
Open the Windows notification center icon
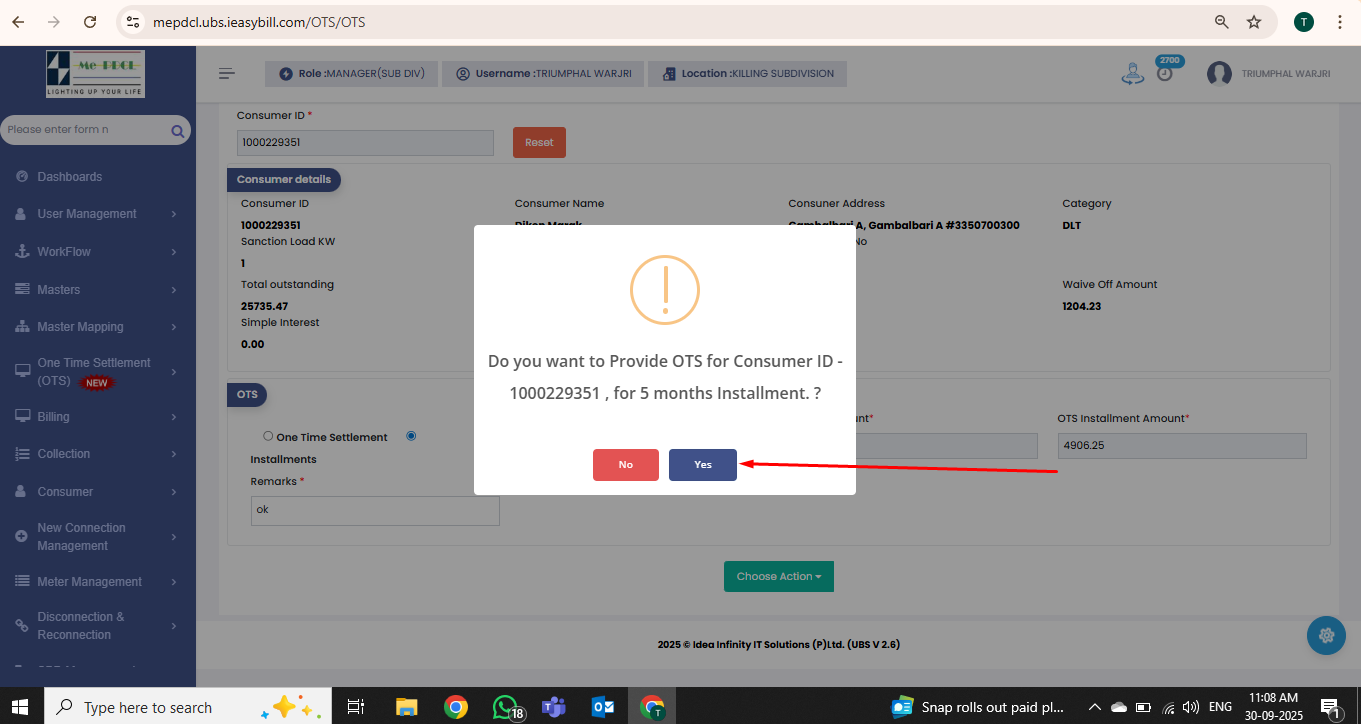click(x=1331, y=708)
